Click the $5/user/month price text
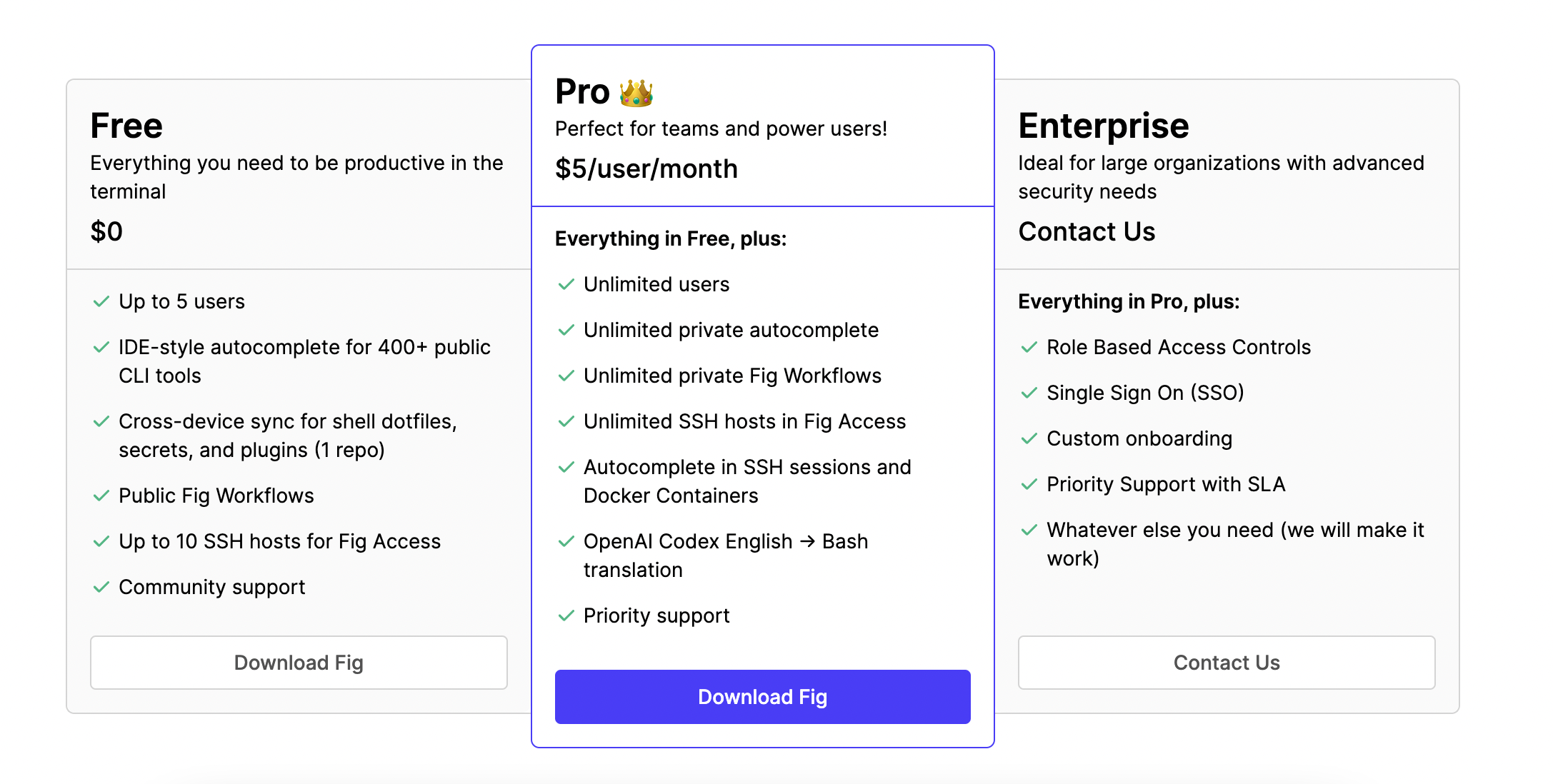The image size is (1553, 784). tap(646, 169)
